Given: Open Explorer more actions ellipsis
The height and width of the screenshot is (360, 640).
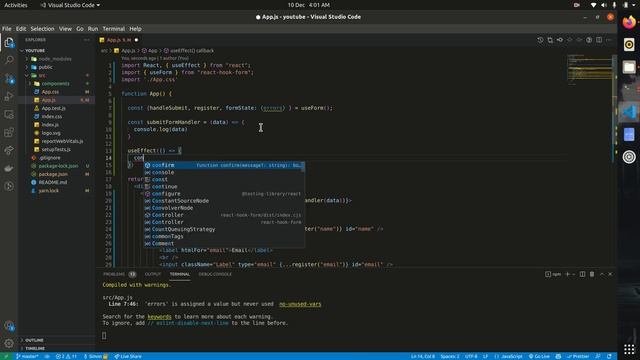Looking at the screenshot, I should [87, 40].
